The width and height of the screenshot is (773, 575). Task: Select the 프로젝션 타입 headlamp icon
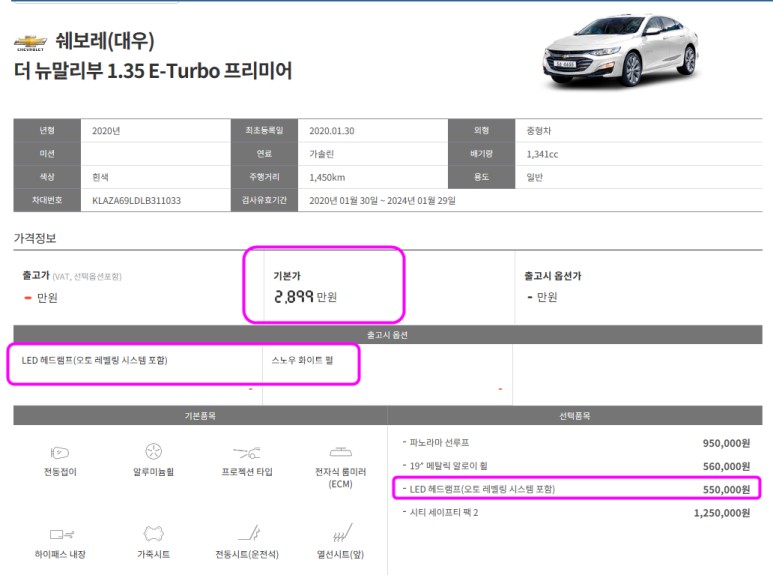246,452
